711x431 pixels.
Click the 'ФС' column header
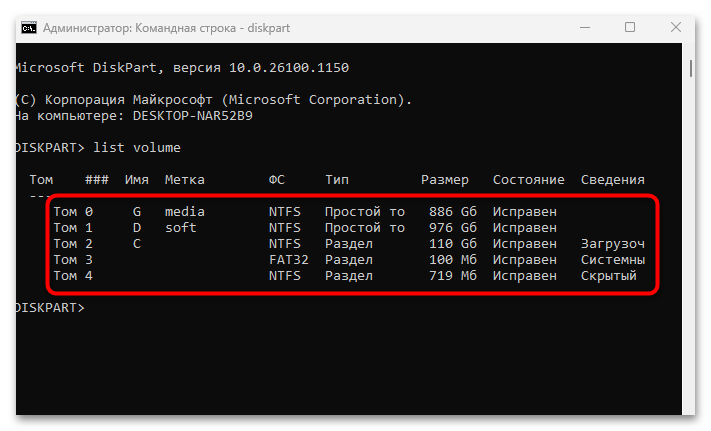coord(277,180)
